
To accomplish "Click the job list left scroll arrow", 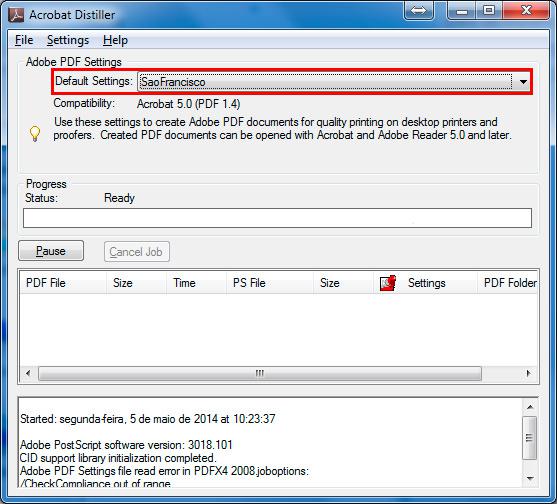I will 28,373.
